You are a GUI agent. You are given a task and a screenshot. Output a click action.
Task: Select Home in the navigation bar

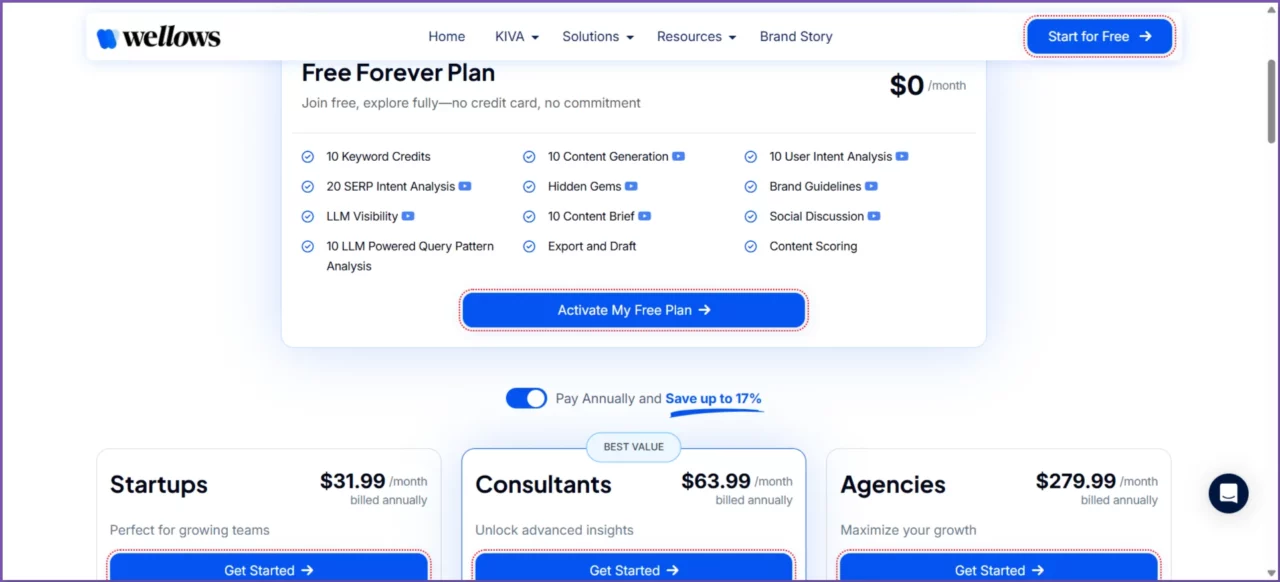[446, 36]
